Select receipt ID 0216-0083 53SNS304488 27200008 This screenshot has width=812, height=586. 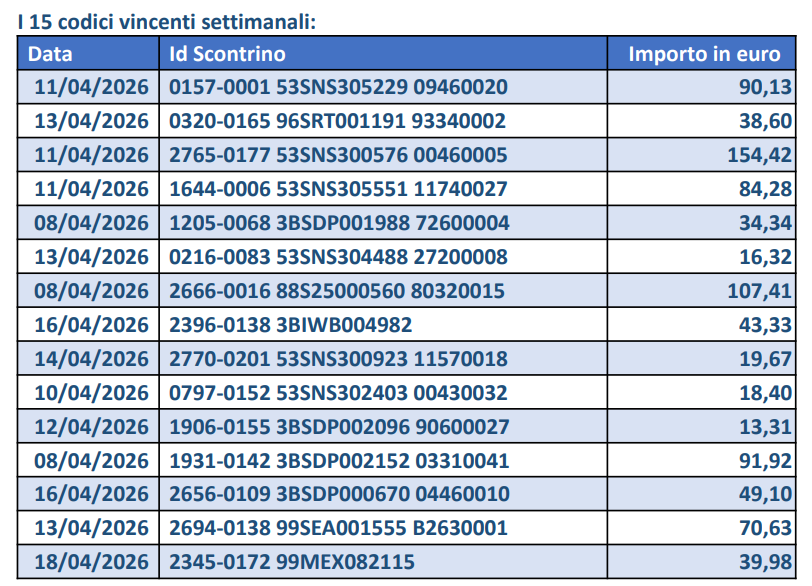(339, 257)
